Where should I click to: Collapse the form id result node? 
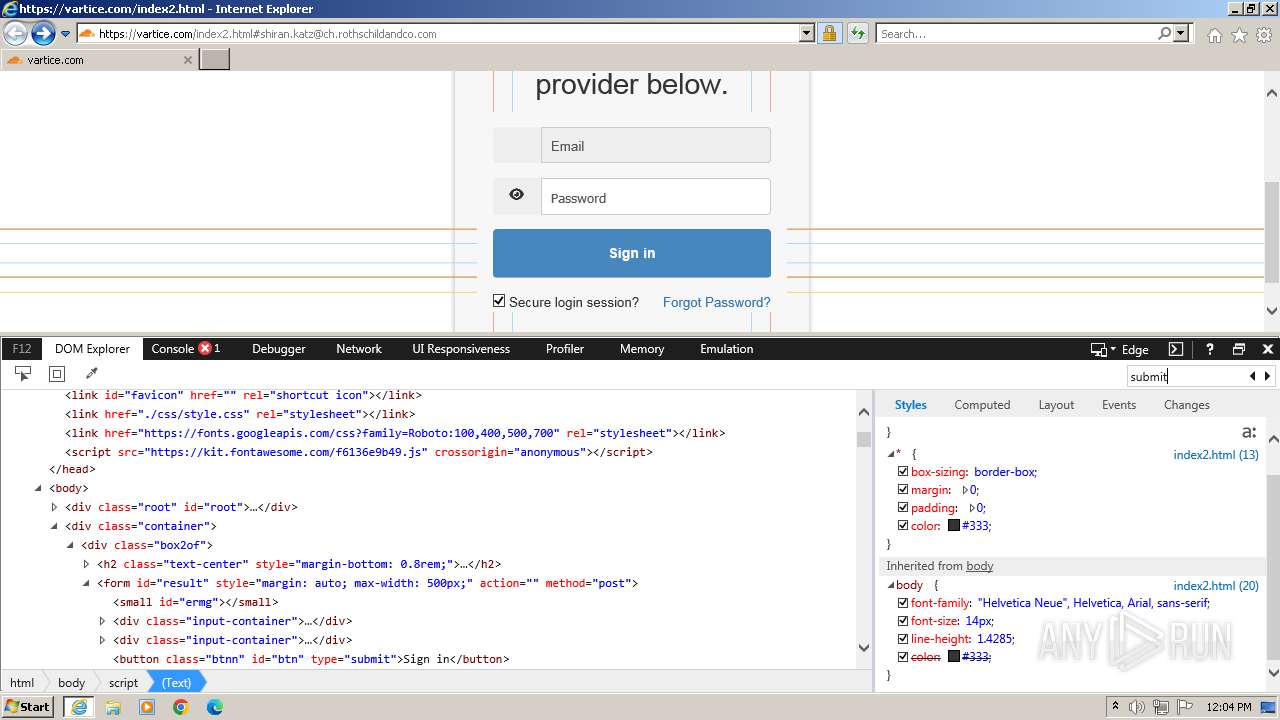(87, 583)
